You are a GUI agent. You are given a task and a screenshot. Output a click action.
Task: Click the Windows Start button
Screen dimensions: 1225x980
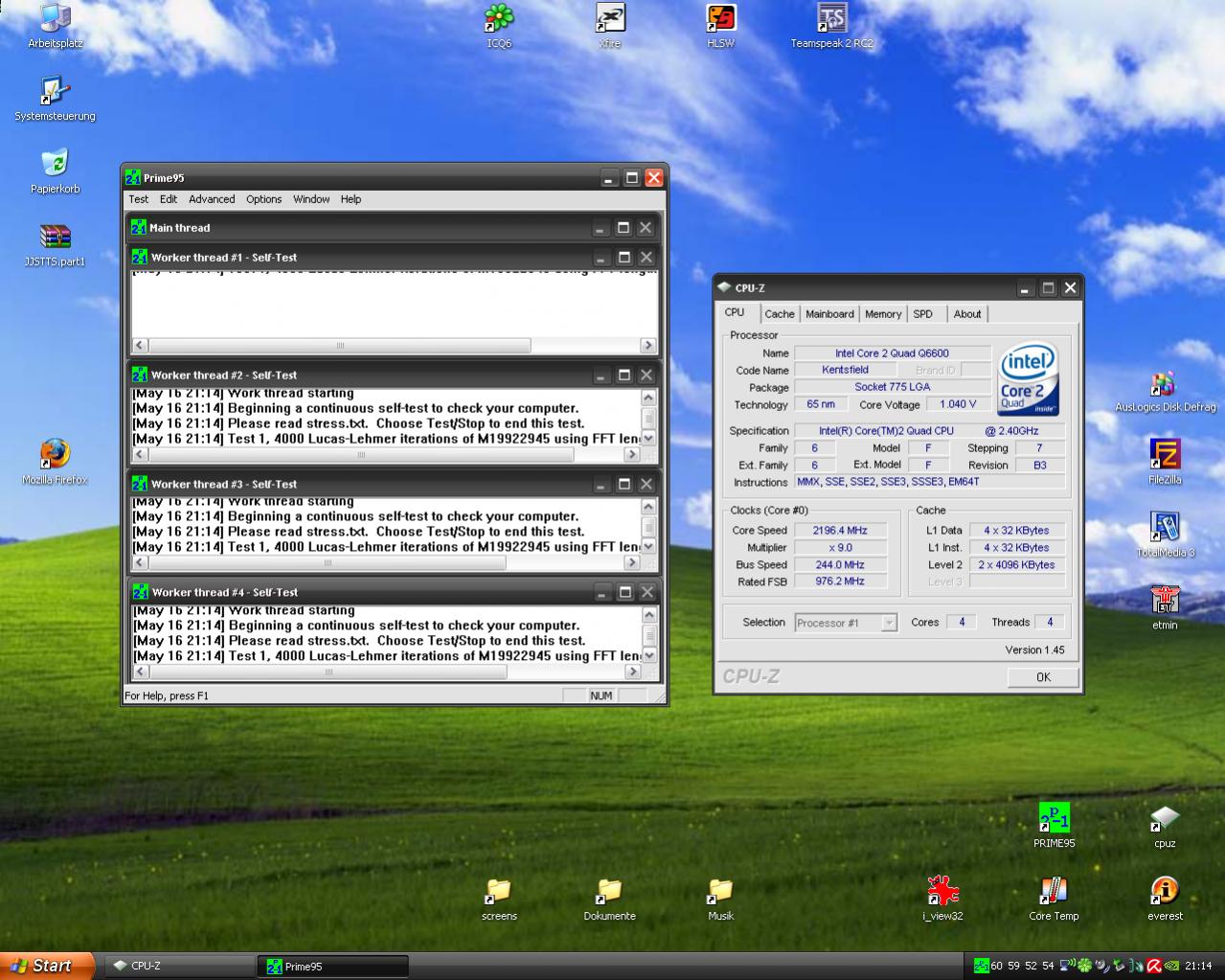(47, 966)
